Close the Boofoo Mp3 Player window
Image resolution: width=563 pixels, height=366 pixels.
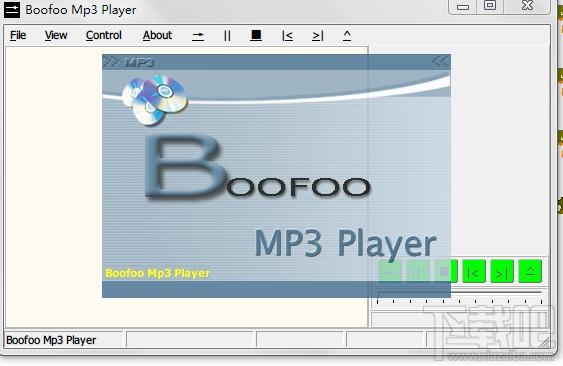527,6
